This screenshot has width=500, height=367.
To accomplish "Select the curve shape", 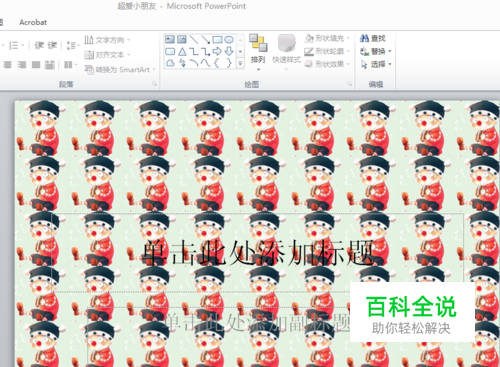I will (x=205, y=63).
